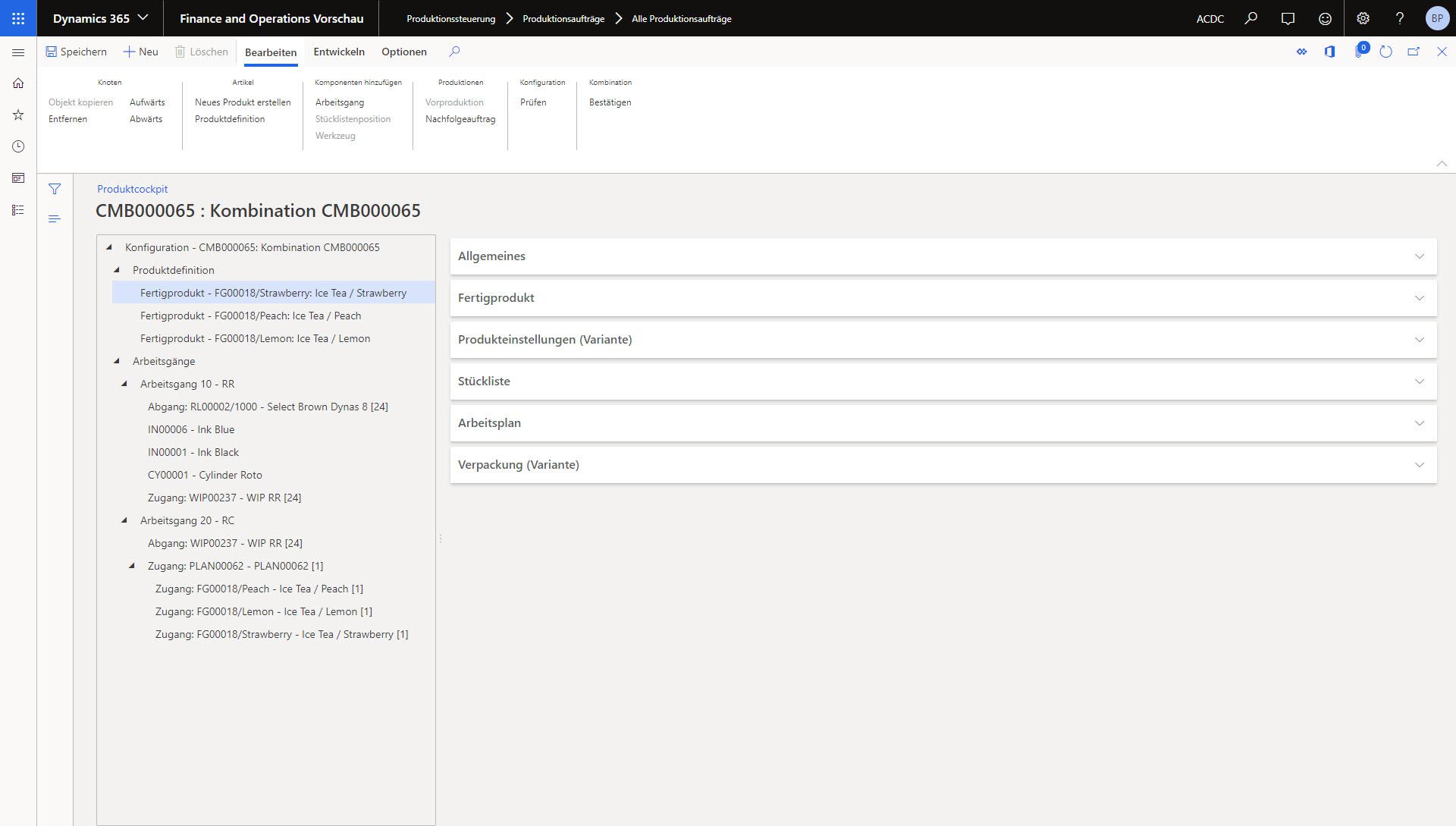The image size is (1456, 826).
Task: Click the Home icon in left sidebar
Action: [18, 83]
